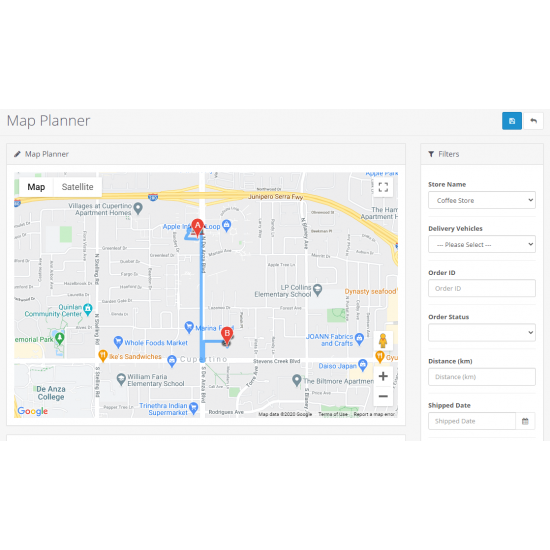Click route marker B

227,335
